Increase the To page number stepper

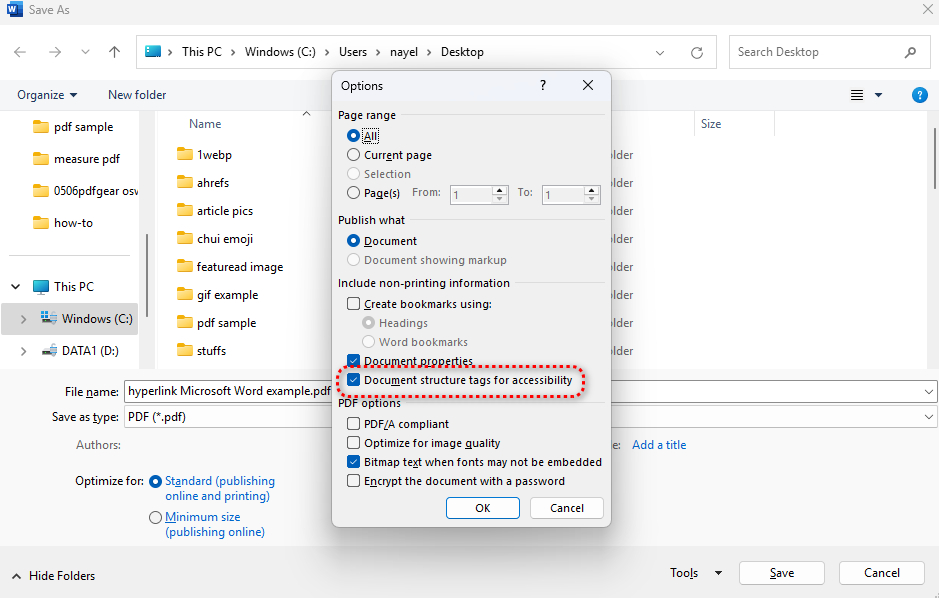tap(591, 189)
